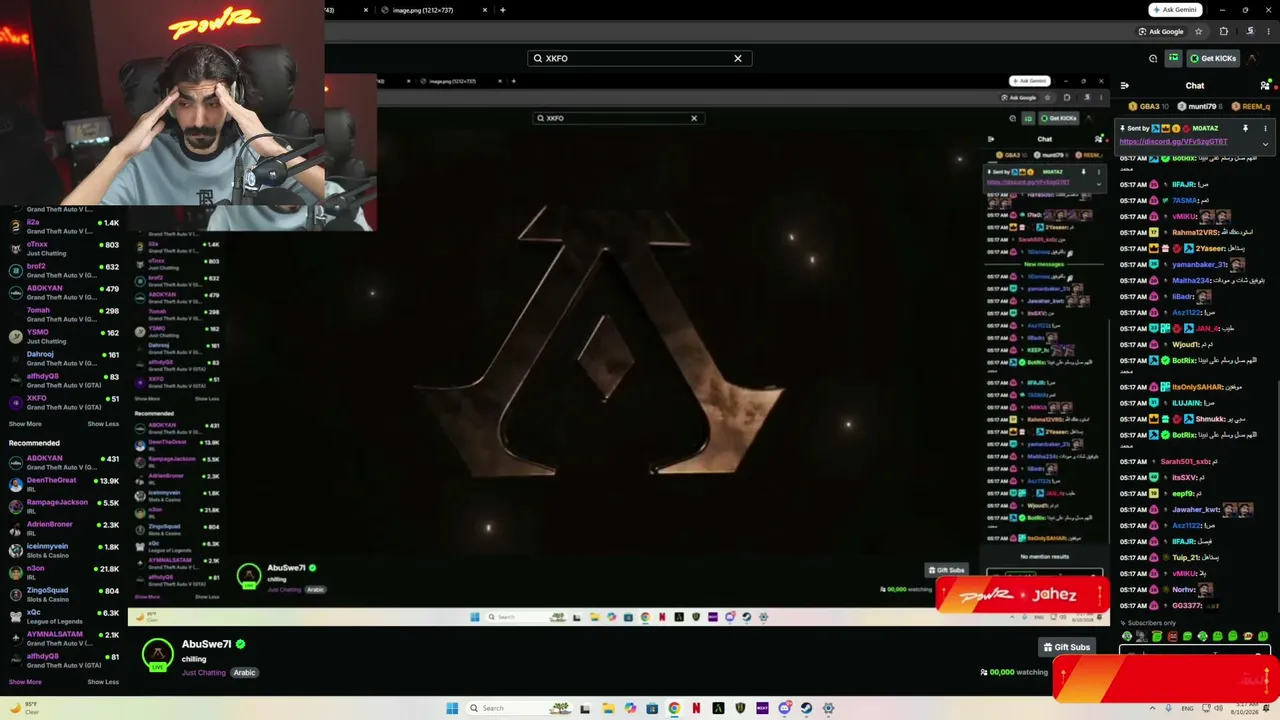Click the search icon left of Get KICKs
Screen dimensions: 1280x720
pos(1153,58)
